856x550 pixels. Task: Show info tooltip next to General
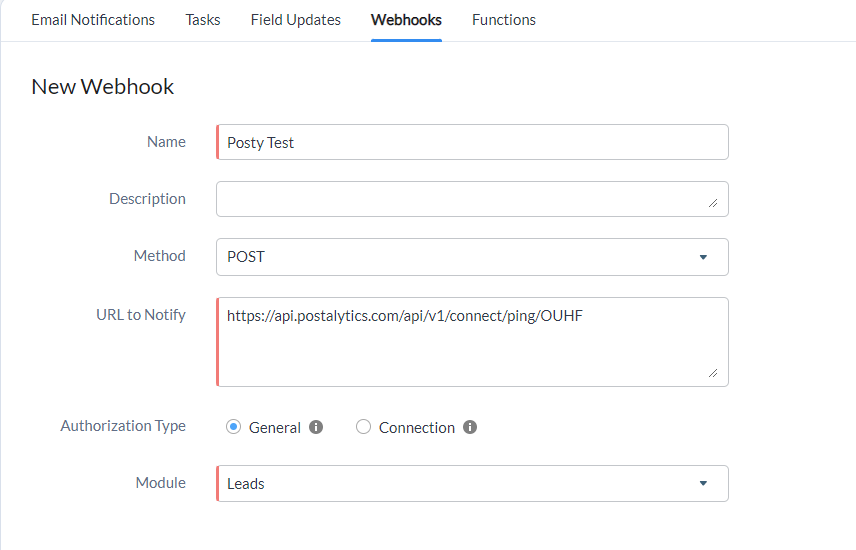[x=316, y=427]
